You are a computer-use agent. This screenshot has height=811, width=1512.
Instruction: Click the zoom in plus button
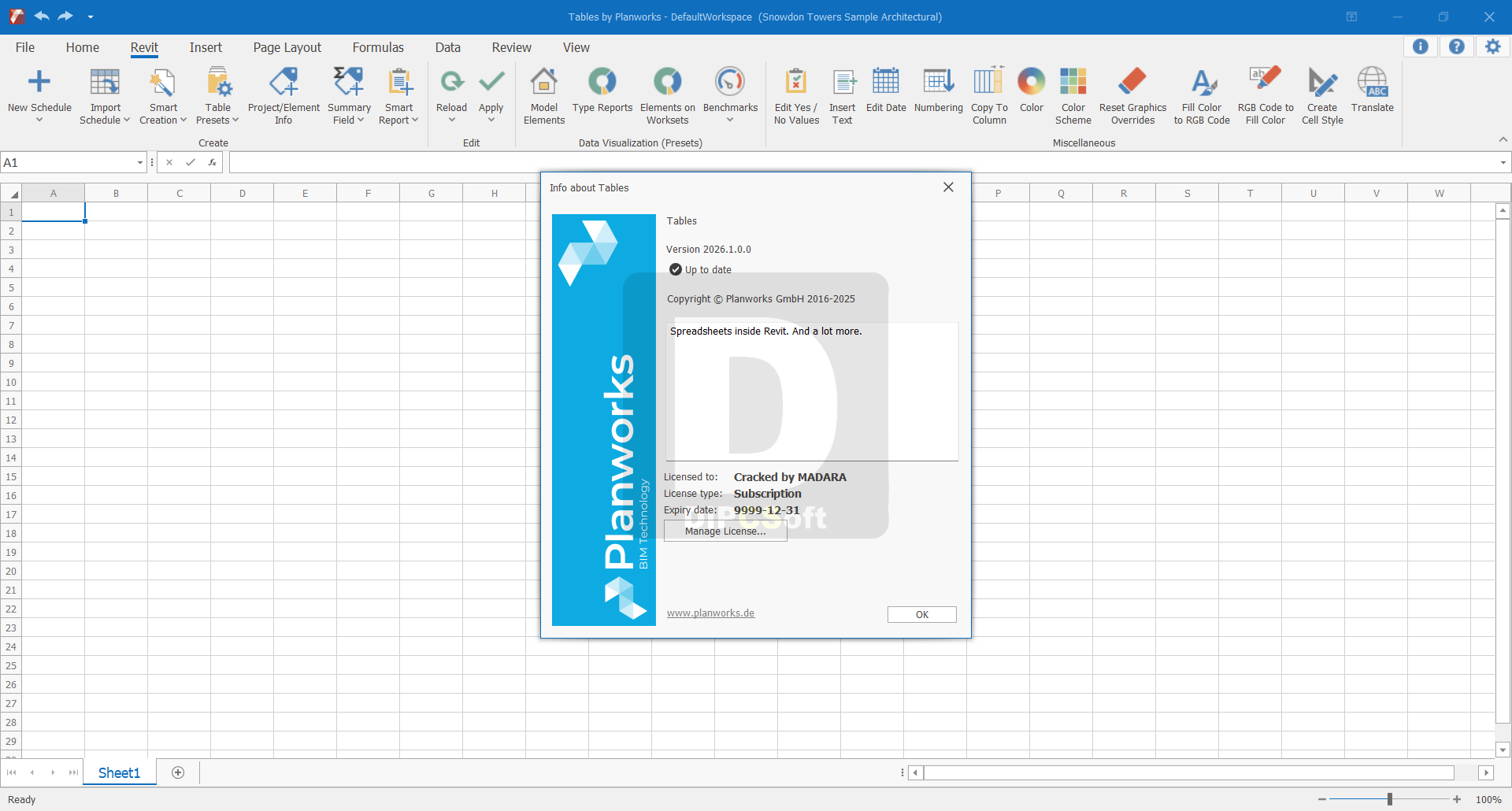(1457, 799)
